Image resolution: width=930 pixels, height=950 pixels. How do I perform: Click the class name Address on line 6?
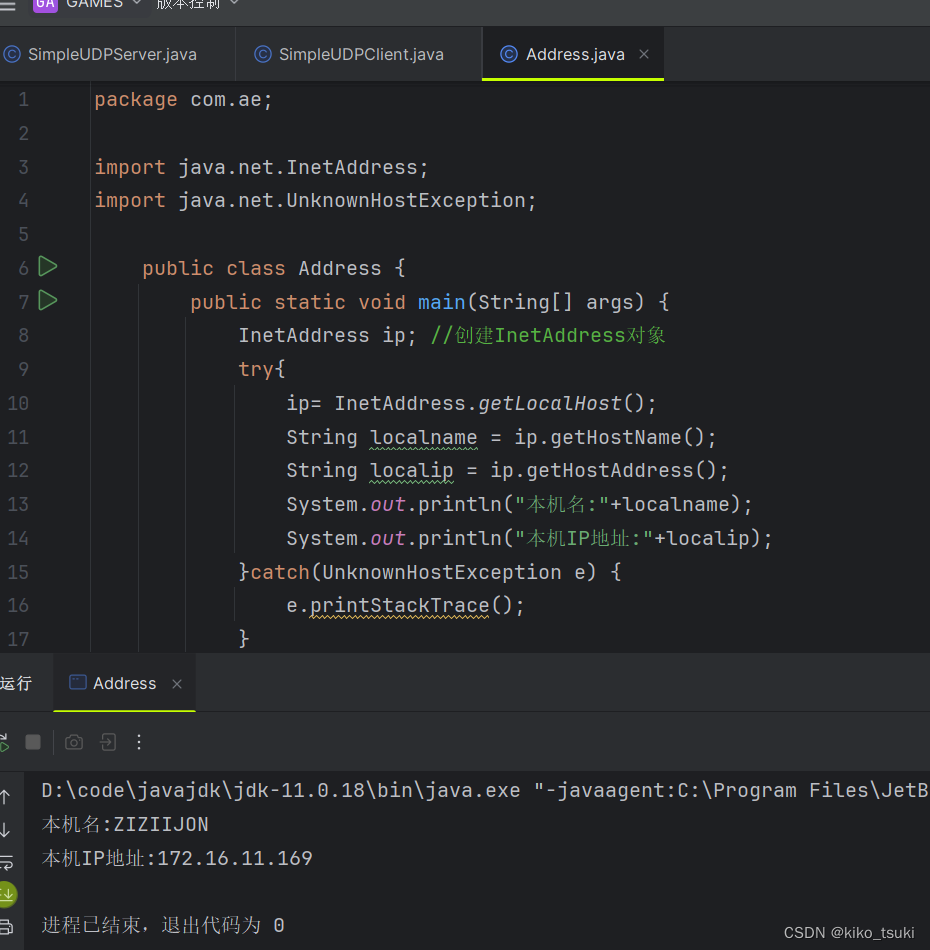point(340,268)
